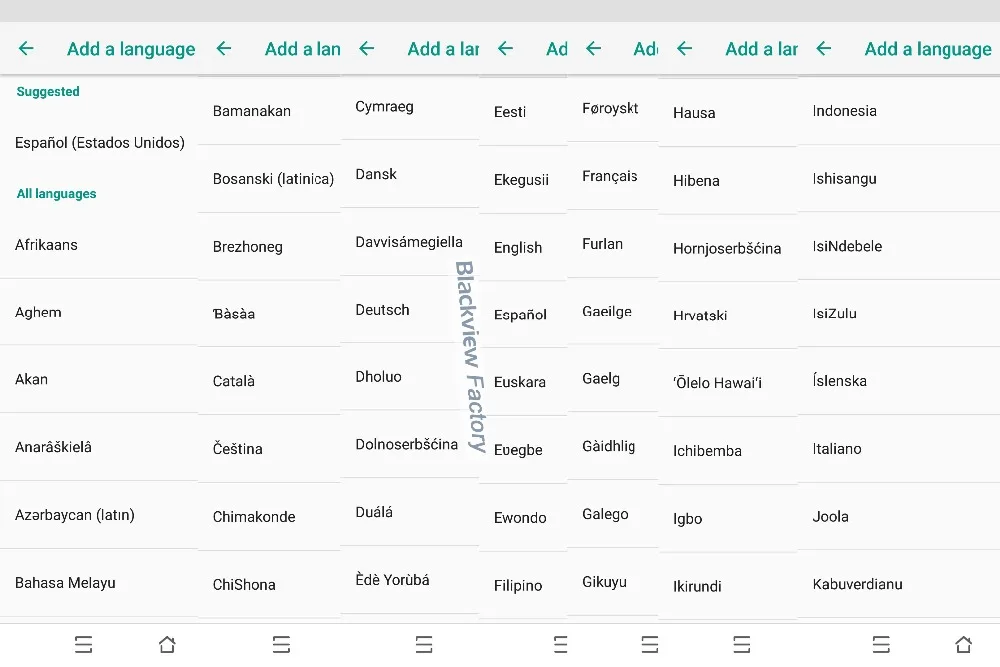
Task: Tap the back arrow above the Cymraeg column
Action: point(367,48)
